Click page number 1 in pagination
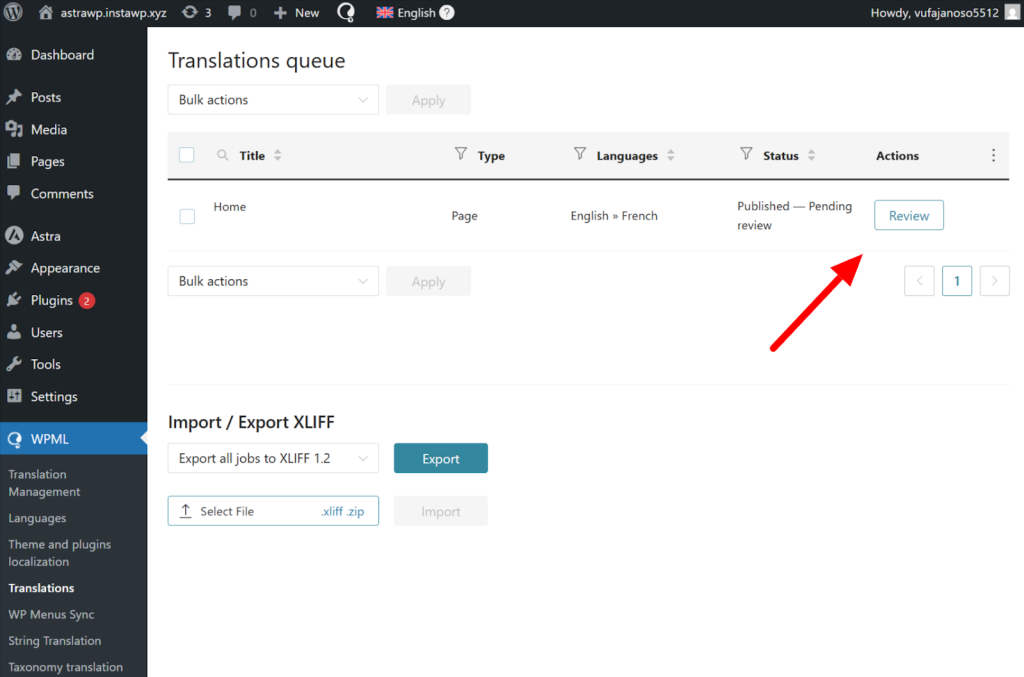 point(956,281)
